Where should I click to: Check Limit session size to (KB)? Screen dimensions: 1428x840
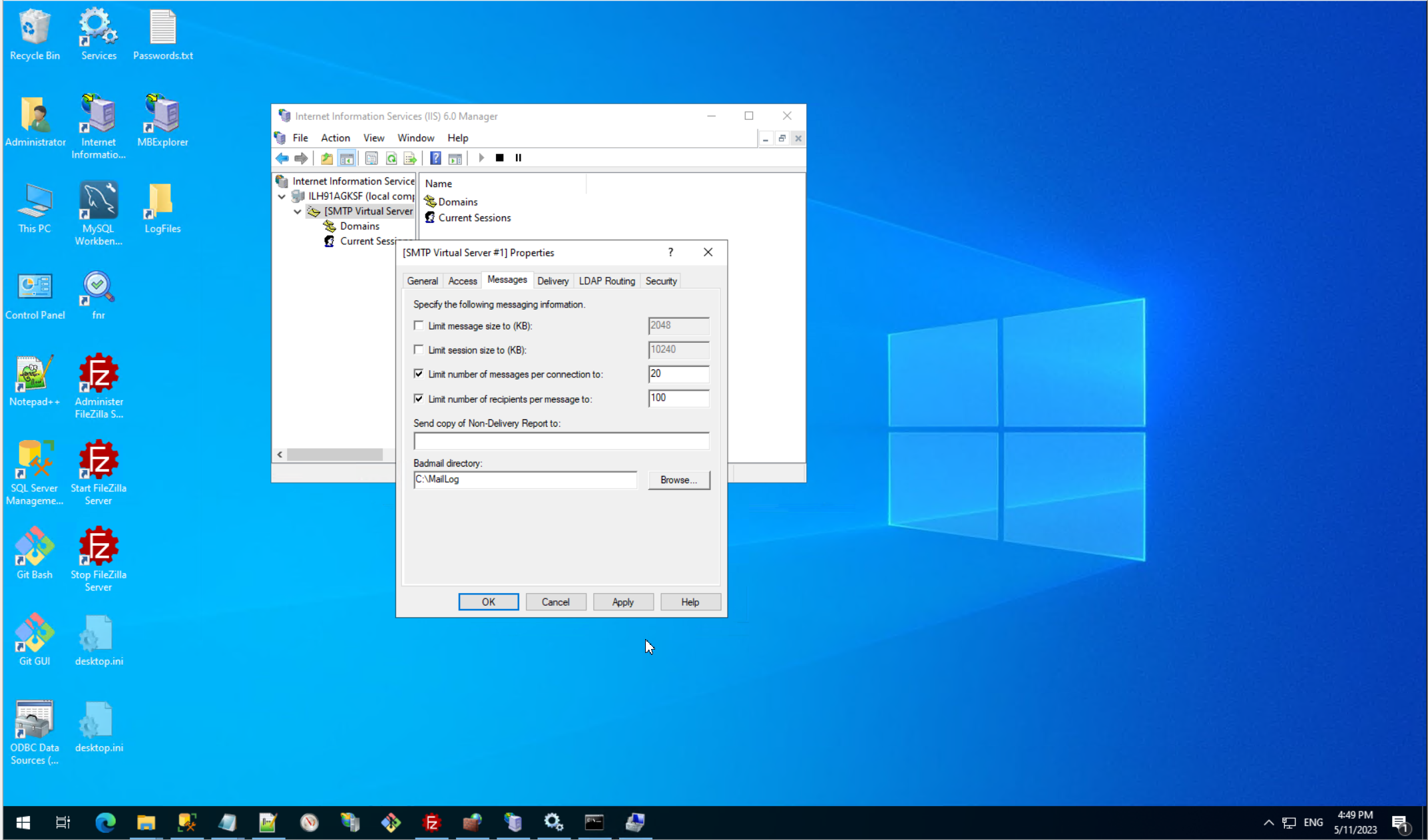click(419, 349)
